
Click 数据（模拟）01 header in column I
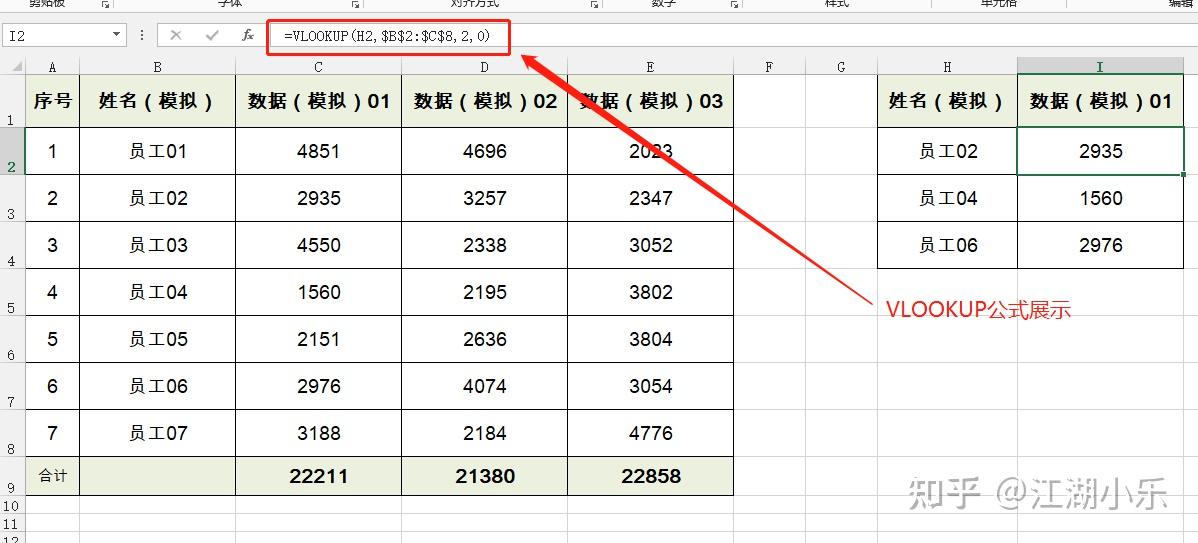coord(1100,101)
